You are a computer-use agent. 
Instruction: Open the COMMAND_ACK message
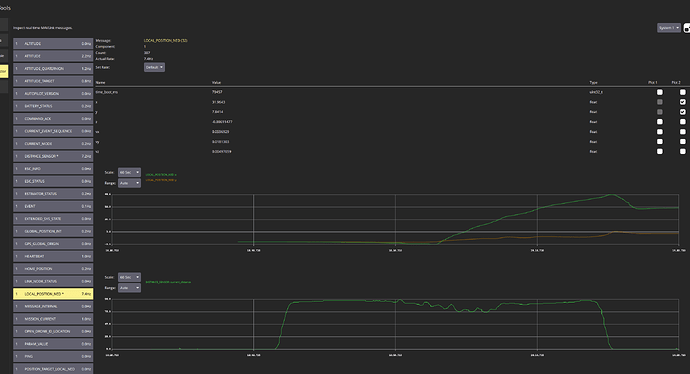click(x=53, y=118)
